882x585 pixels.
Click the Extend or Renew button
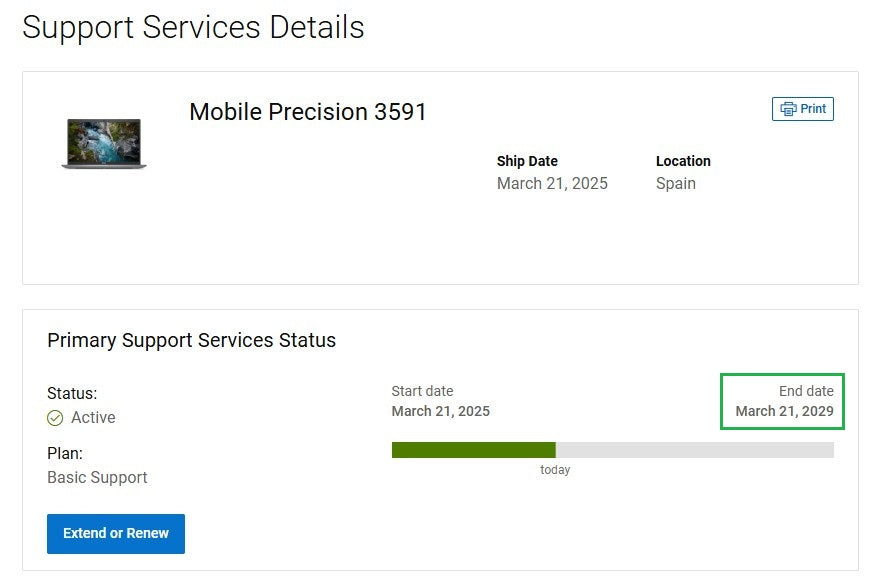coord(116,533)
